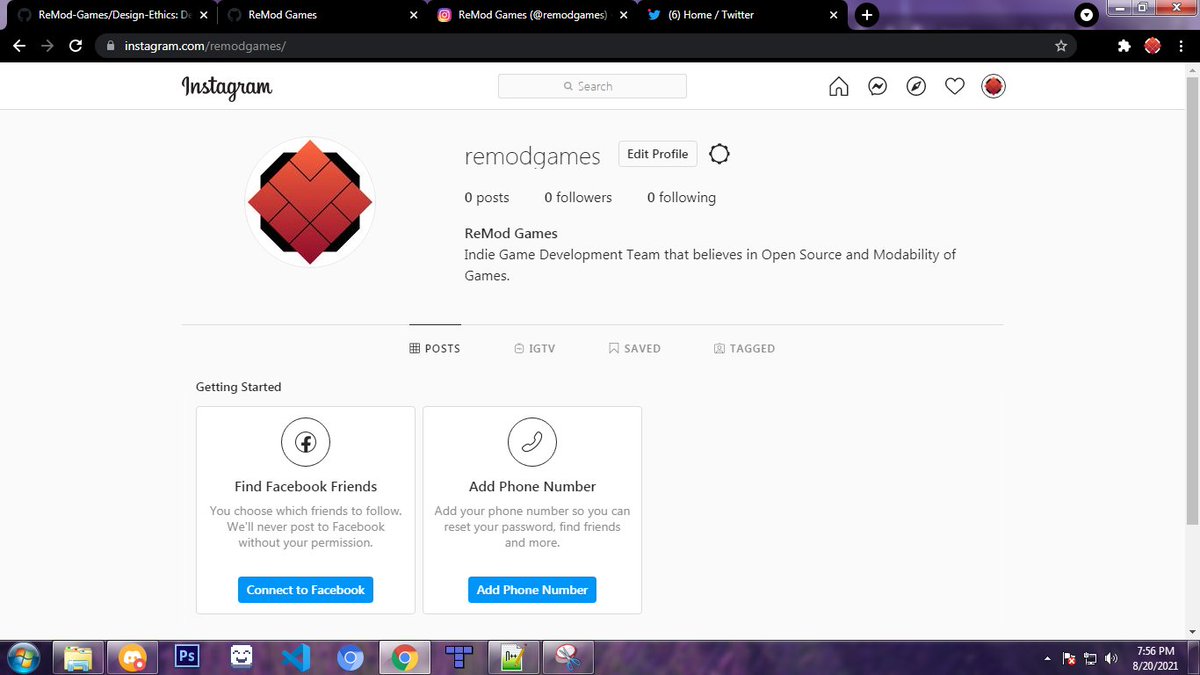This screenshot has width=1200, height=675.
Task: Click the red extension icon in toolbar
Action: (1152, 46)
